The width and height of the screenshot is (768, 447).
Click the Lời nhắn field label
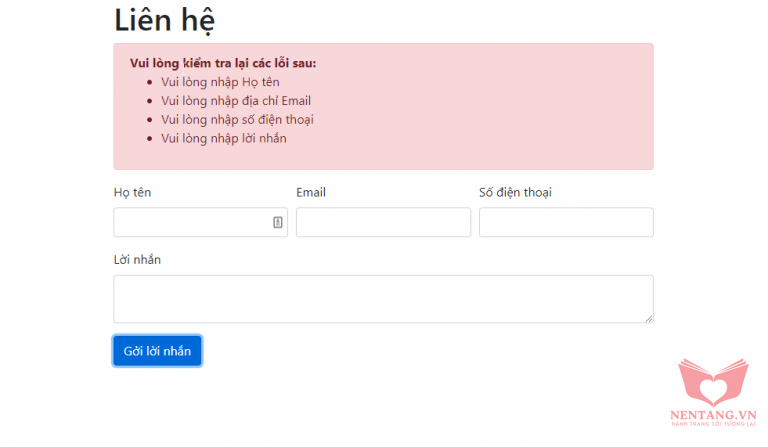pos(137,260)
